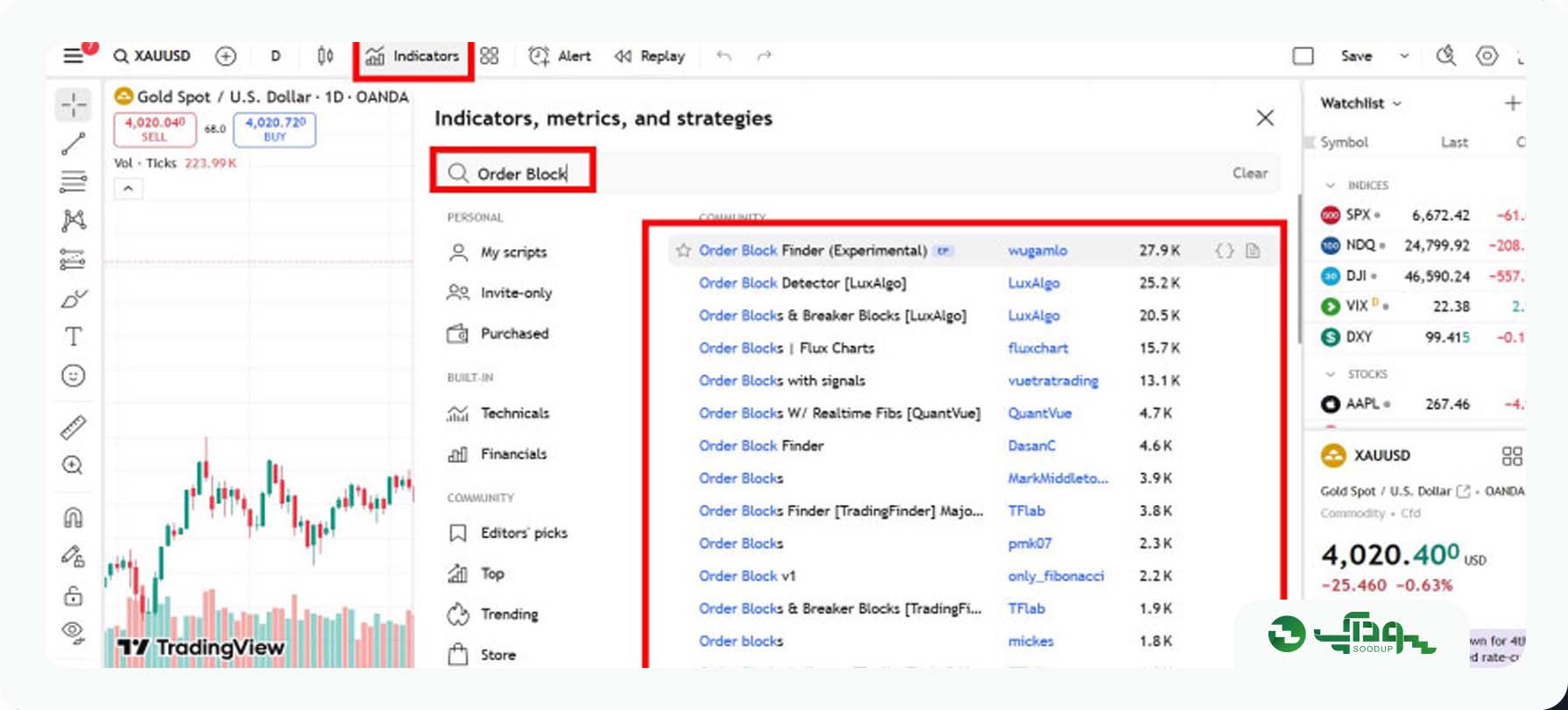The image size is (1568, 710).
Task: Open the emoji icons tool
Action: click(x=74, y=376)
